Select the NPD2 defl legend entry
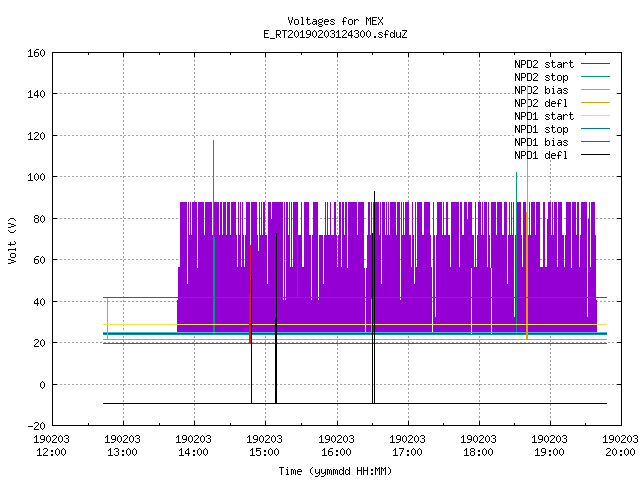 [x=562, y=103]
